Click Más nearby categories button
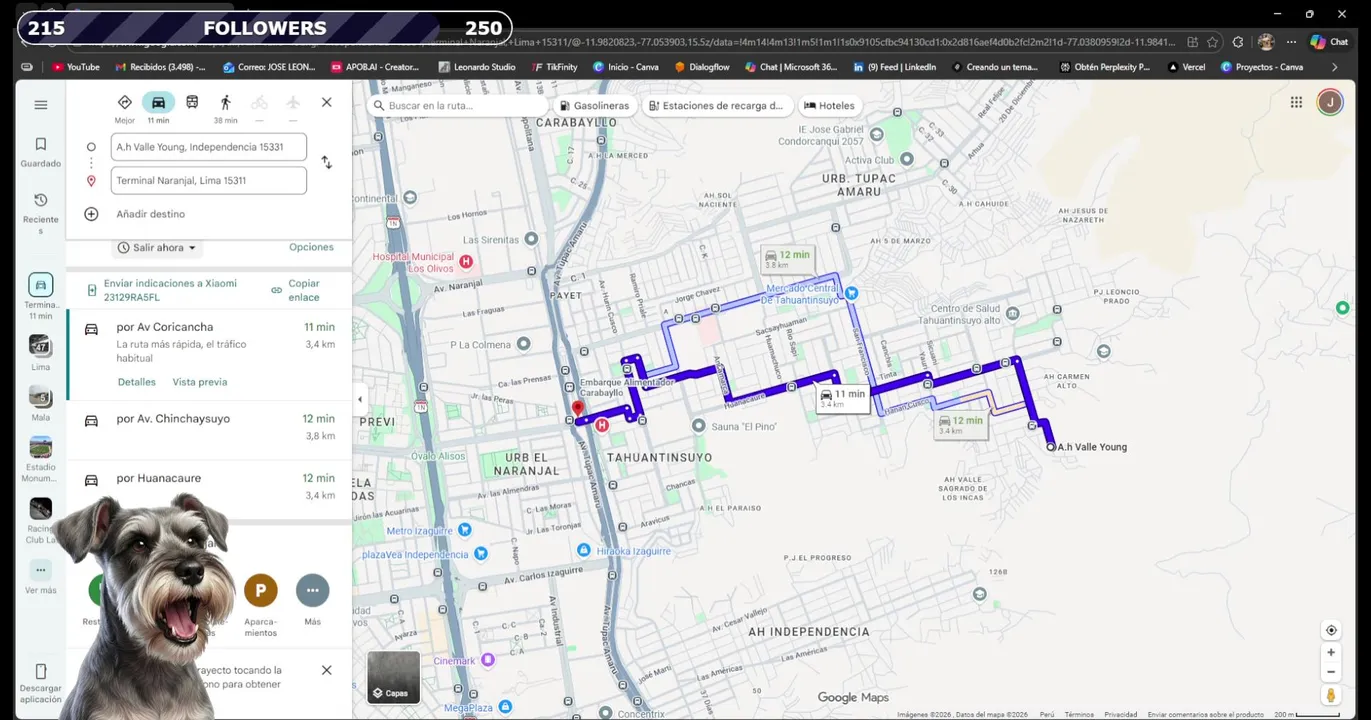 coord(313,590)
